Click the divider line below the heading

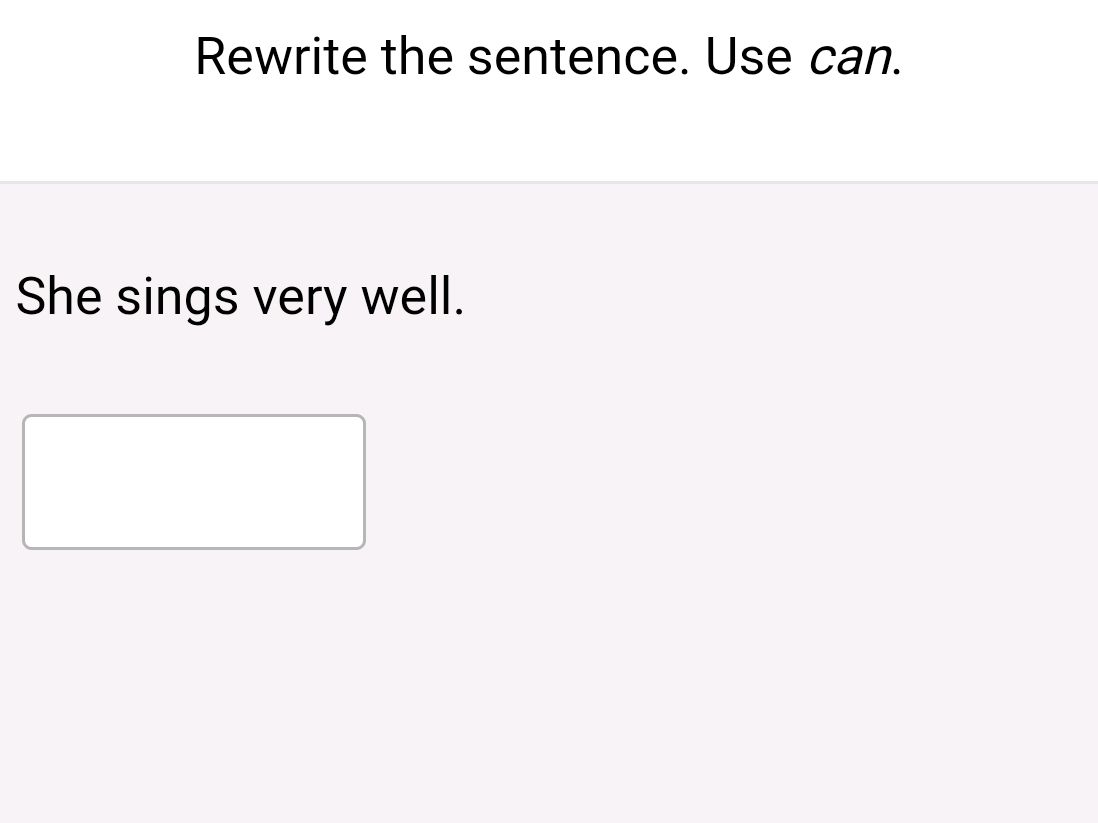[549, 182]
